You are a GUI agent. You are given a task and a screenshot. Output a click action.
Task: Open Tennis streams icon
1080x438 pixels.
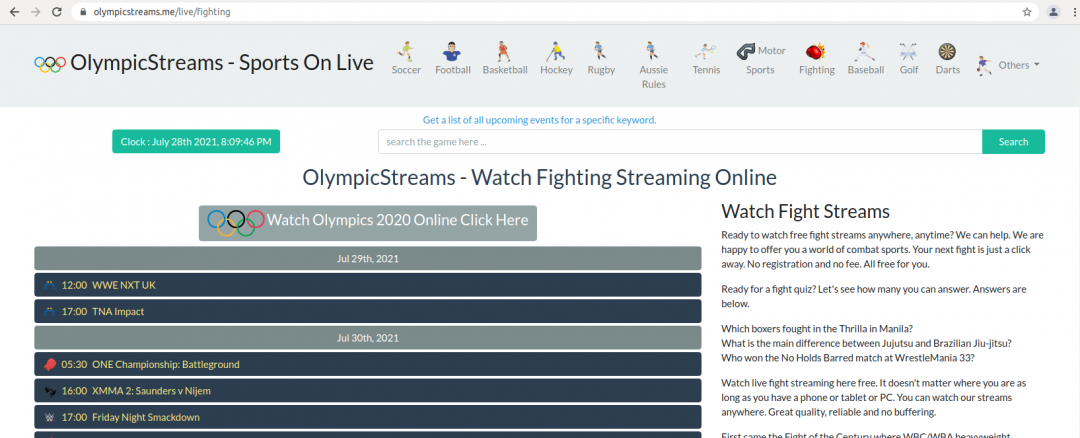pos(706,51)
